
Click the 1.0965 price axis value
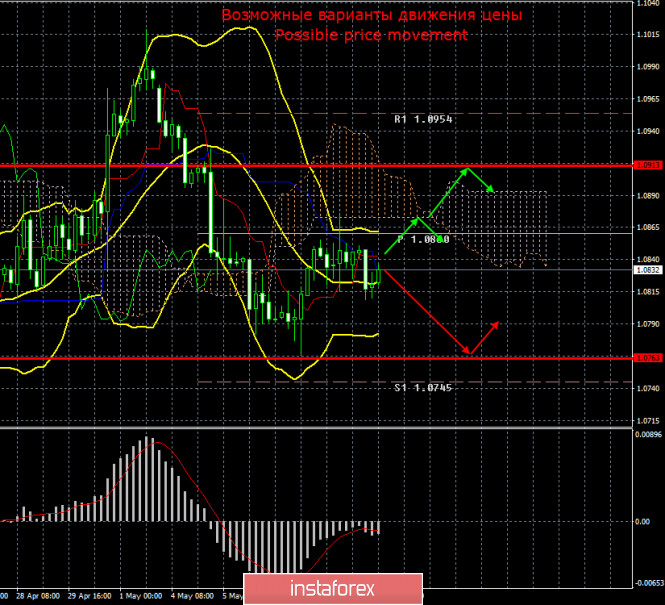pyautogui.click(x=648, y=99)
